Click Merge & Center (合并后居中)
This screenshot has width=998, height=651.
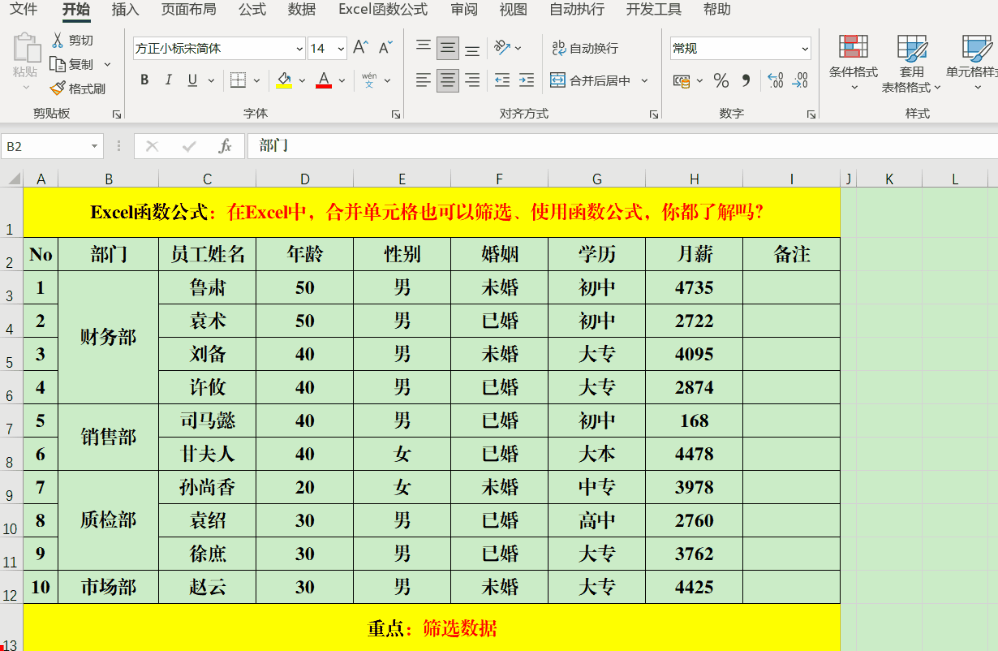(x=590, y=80)
